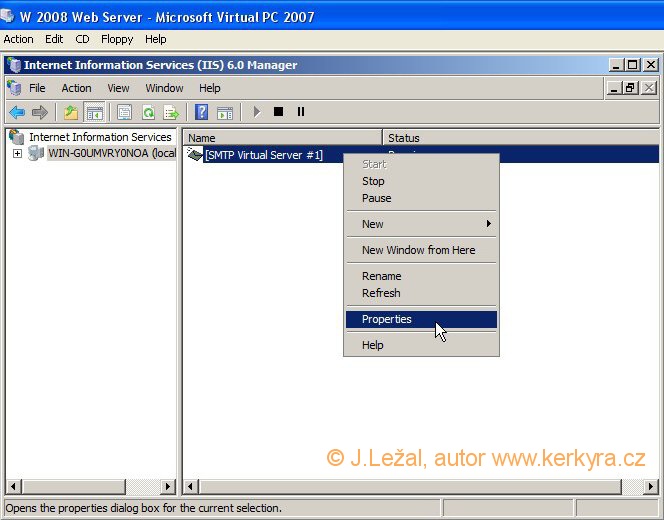Image resolution: width=664 pixels, height=520 pixels.
Task: Select New Window from Here
Action: [418, 250]
